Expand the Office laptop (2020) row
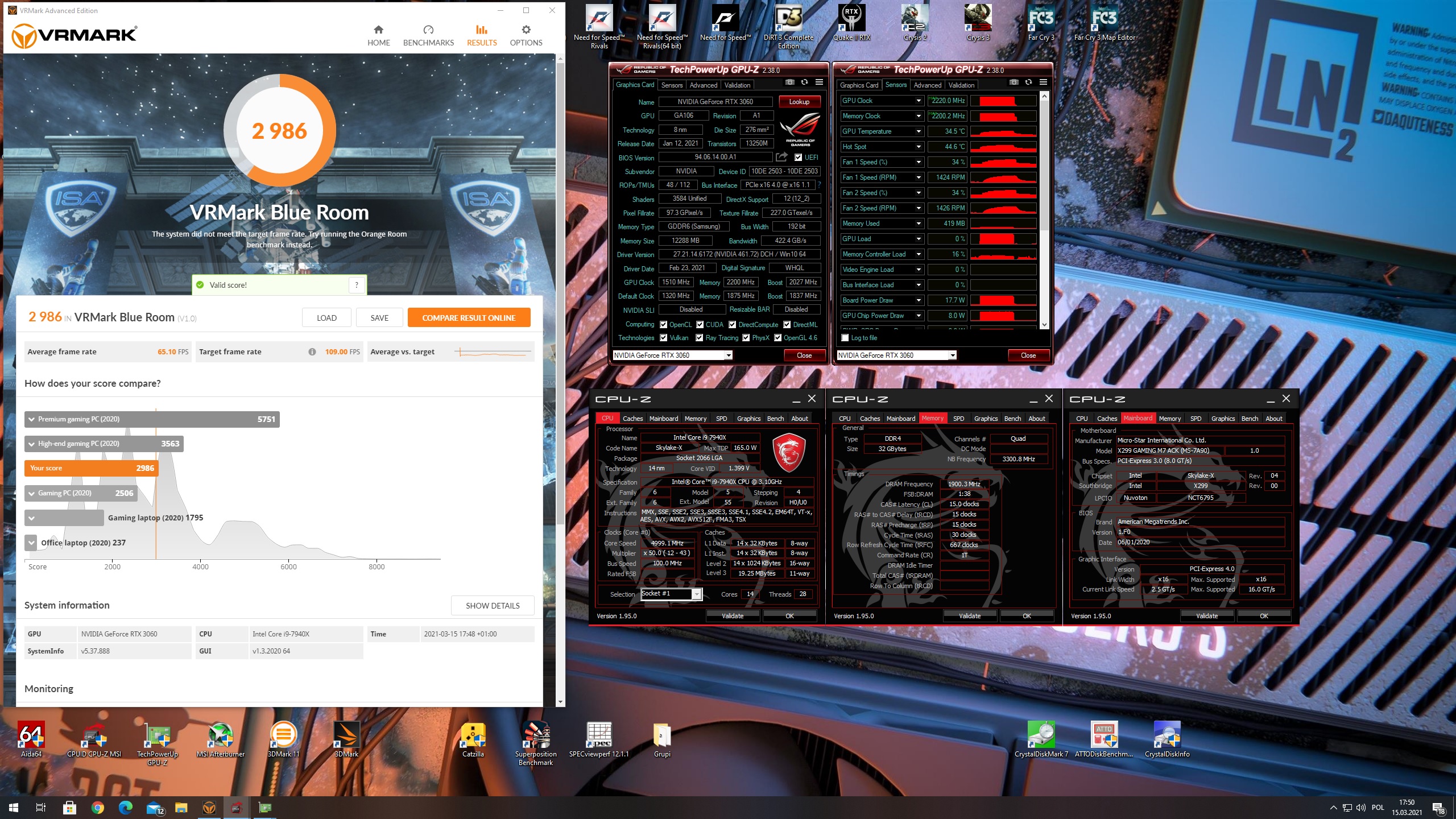The height and width of the screenshot is (819, 1456). [31, 543]
